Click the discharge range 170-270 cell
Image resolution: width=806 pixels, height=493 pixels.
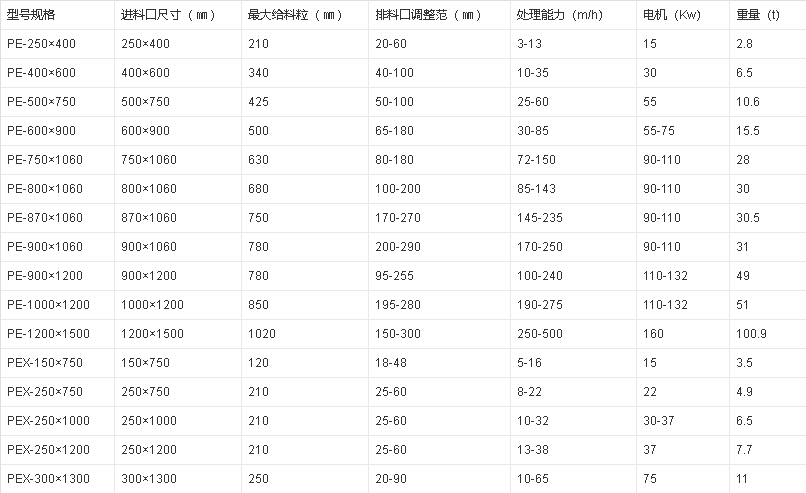[x=397, y=218]
